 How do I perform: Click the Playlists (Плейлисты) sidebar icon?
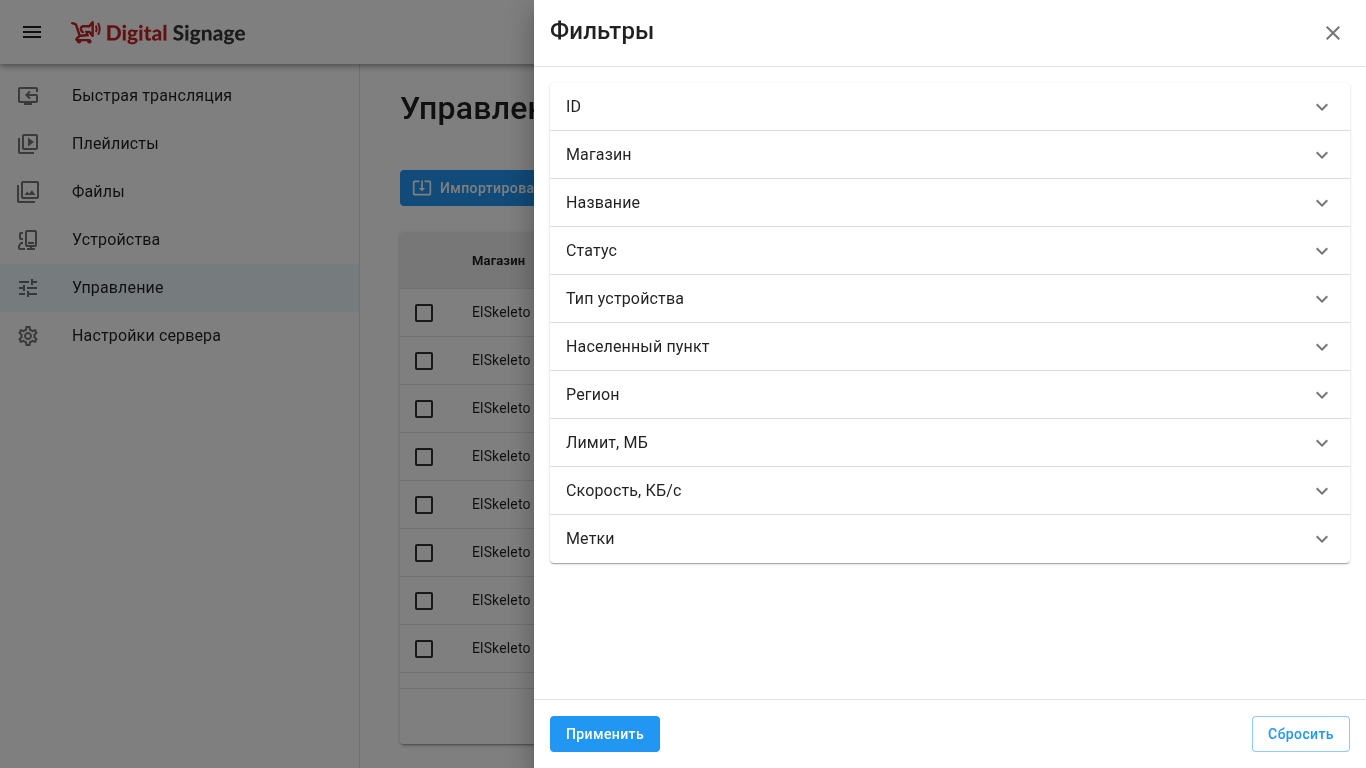click(28, 144)
